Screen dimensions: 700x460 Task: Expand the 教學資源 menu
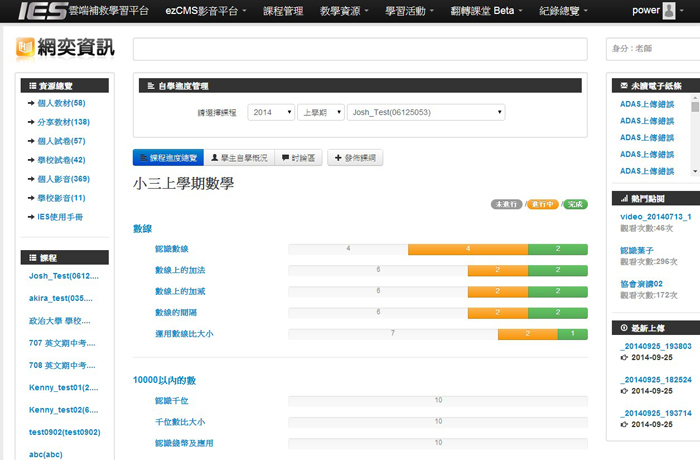click(x=344, y=11)
